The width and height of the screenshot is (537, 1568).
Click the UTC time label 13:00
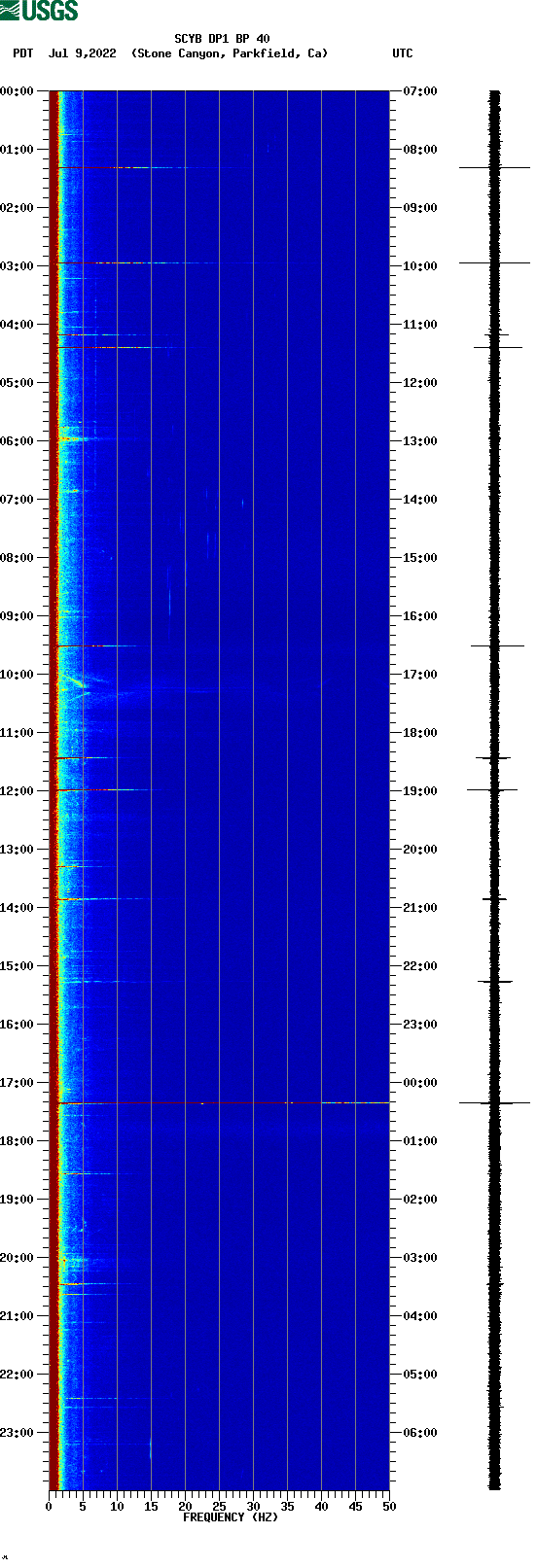[x=420, y=441]
